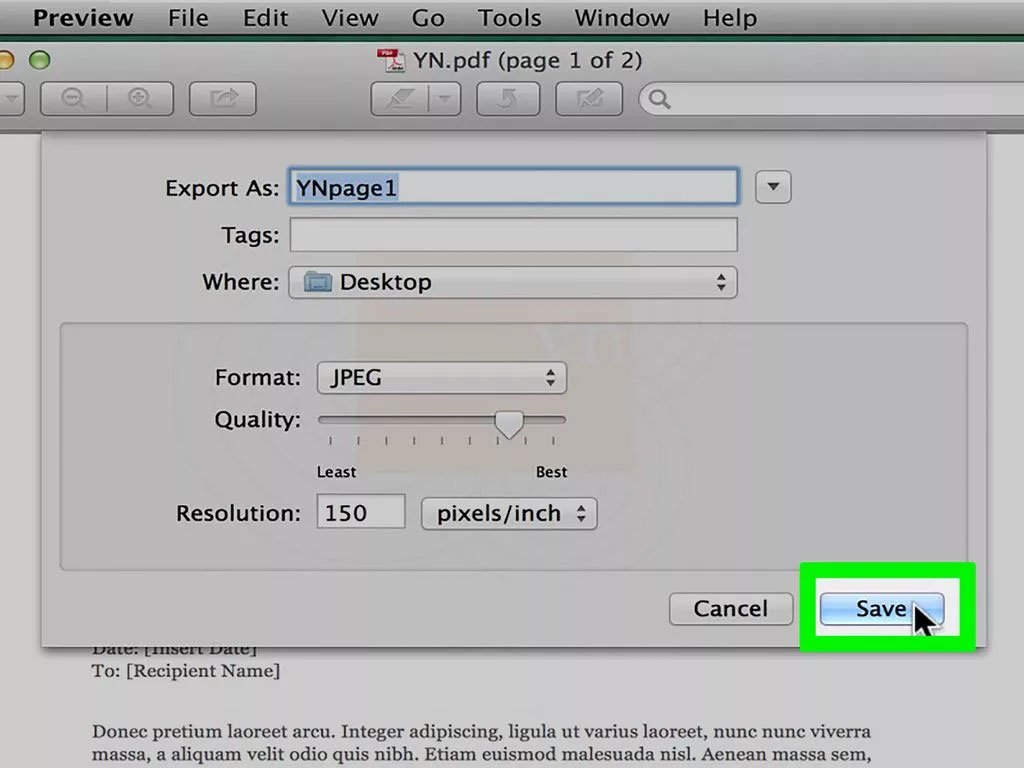The height and width of the screenshot is (768, 1024).
Task: Open the pixels/inch units dropdown
Action: point(509,513)
